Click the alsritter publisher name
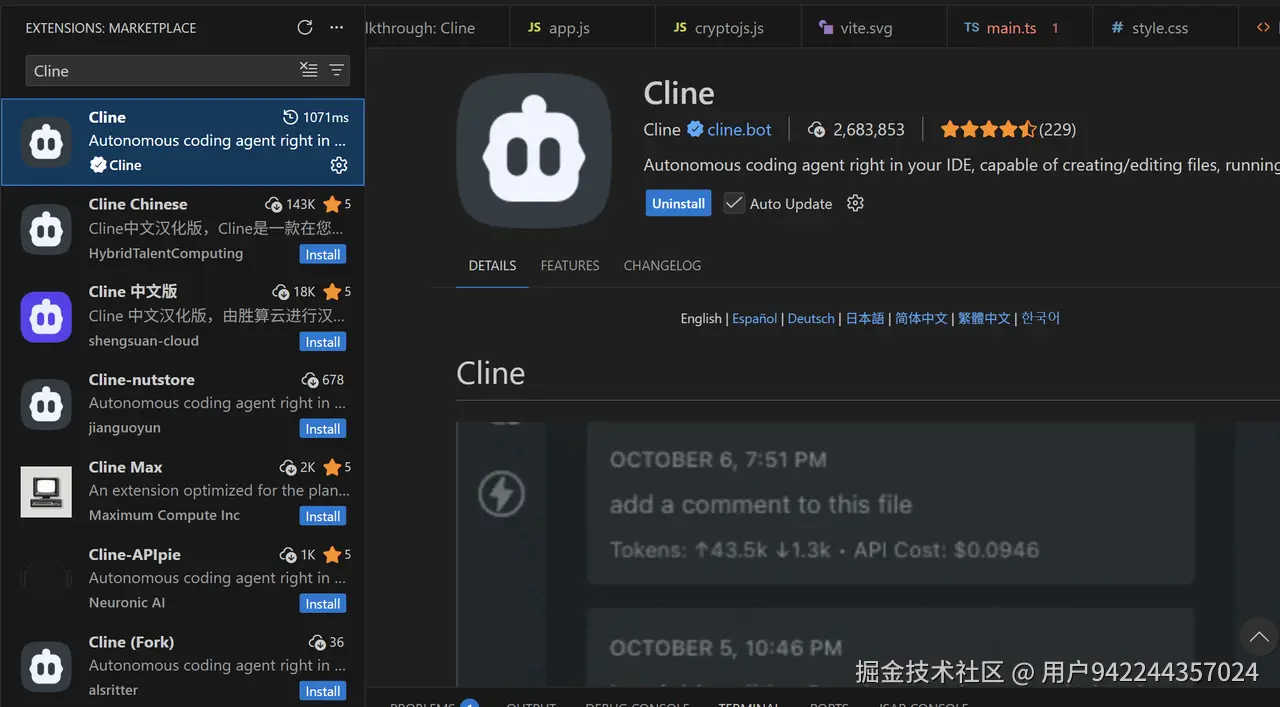 pyautogui.click(x=113, y=690)
